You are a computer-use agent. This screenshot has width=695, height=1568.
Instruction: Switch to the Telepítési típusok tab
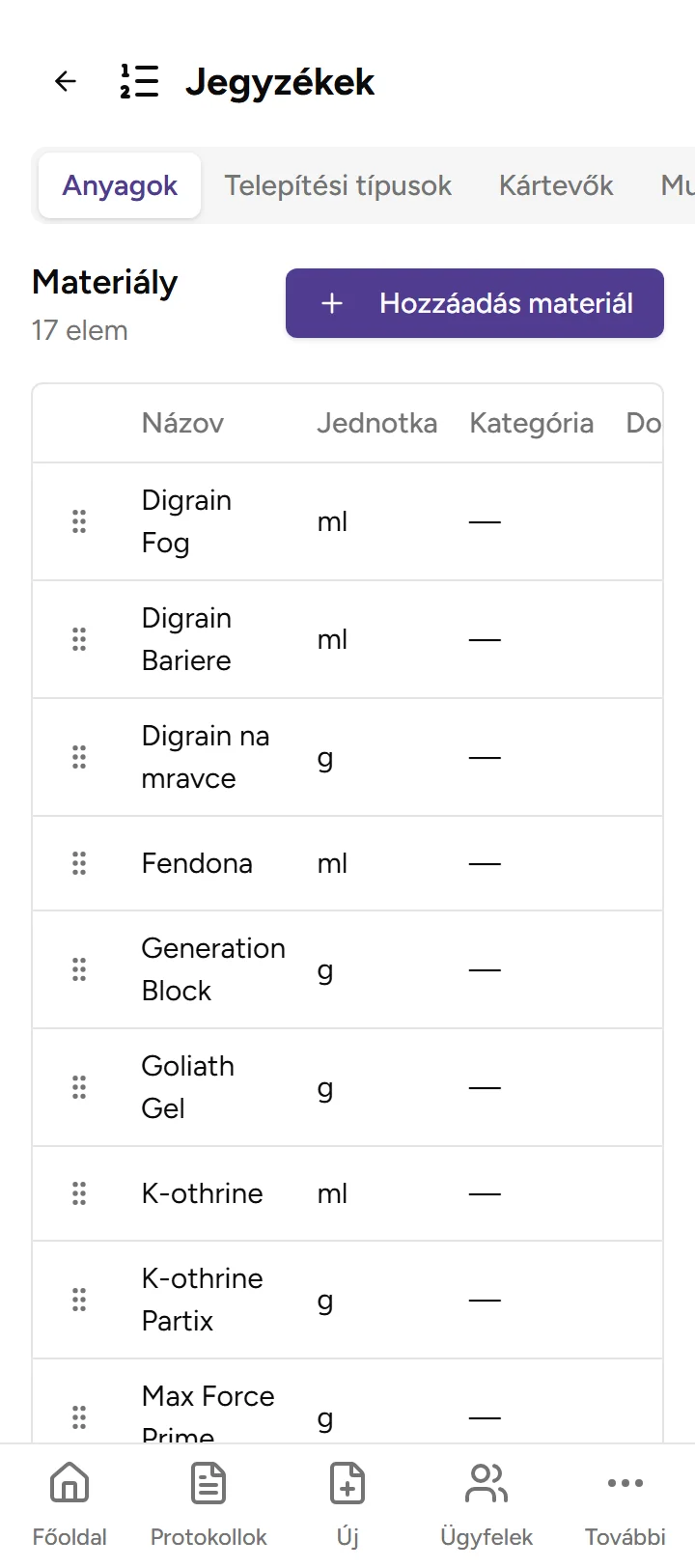coord(338,185)
